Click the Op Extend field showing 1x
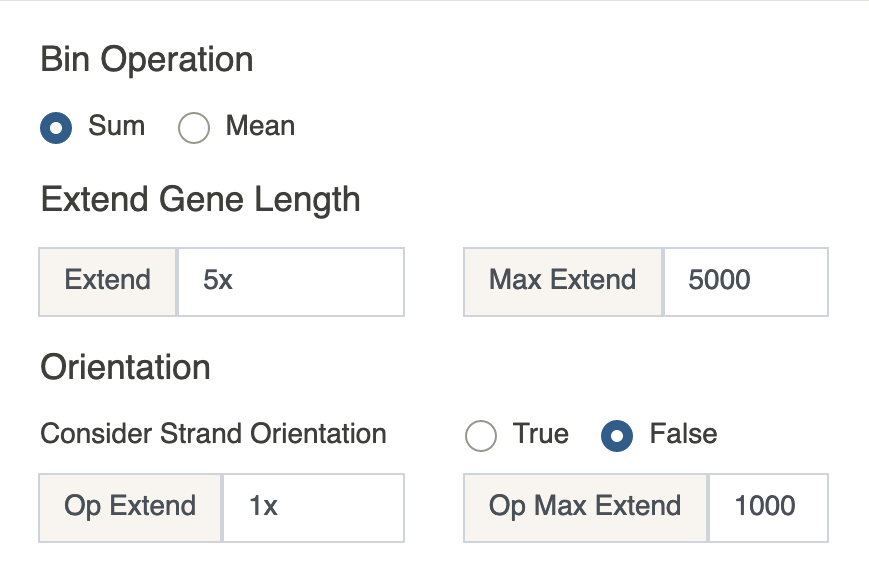 [x=314, y=508]
